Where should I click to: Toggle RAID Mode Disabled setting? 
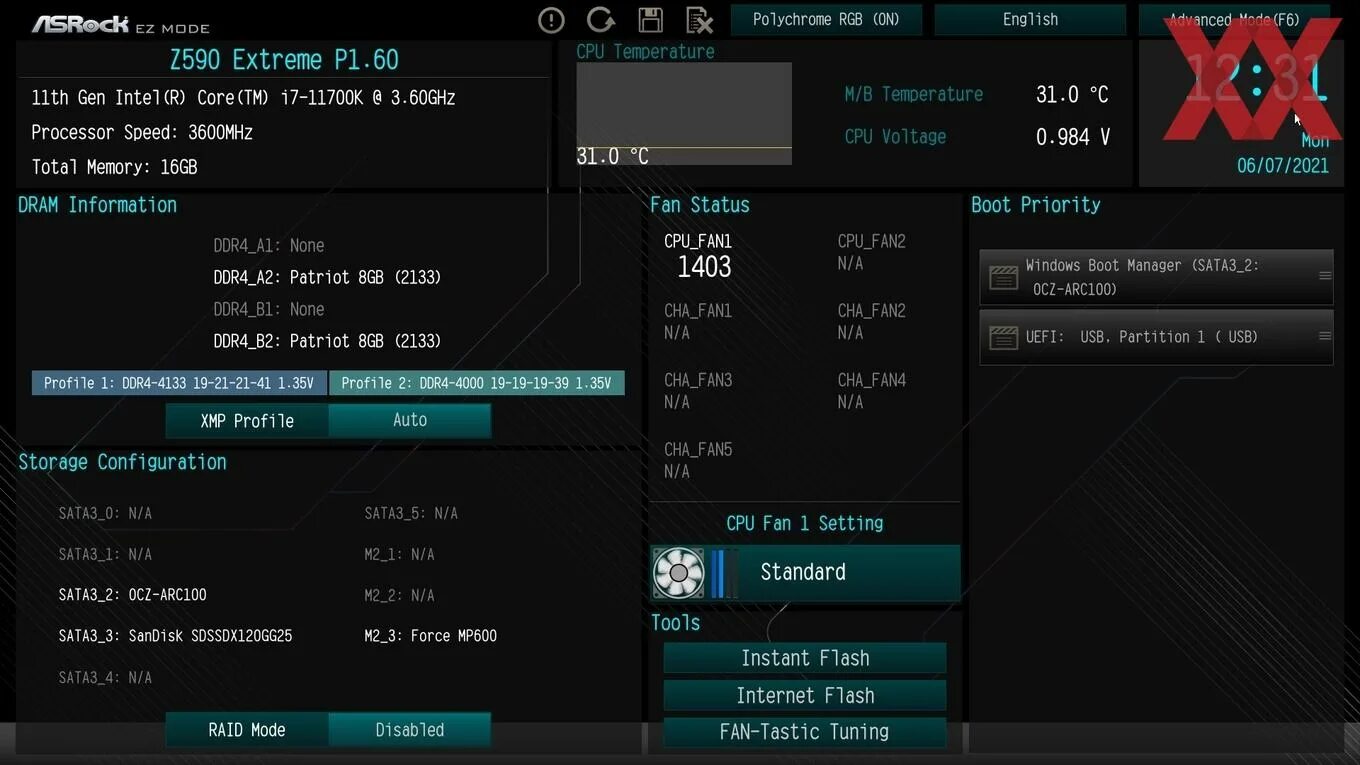[409, 730]
